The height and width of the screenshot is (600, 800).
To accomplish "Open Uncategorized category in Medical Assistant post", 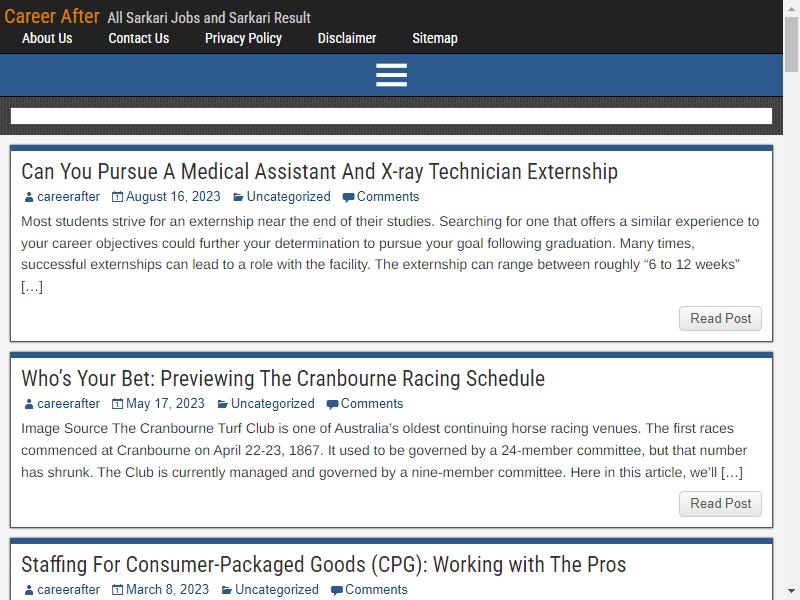I will click(x=288, y=196).
